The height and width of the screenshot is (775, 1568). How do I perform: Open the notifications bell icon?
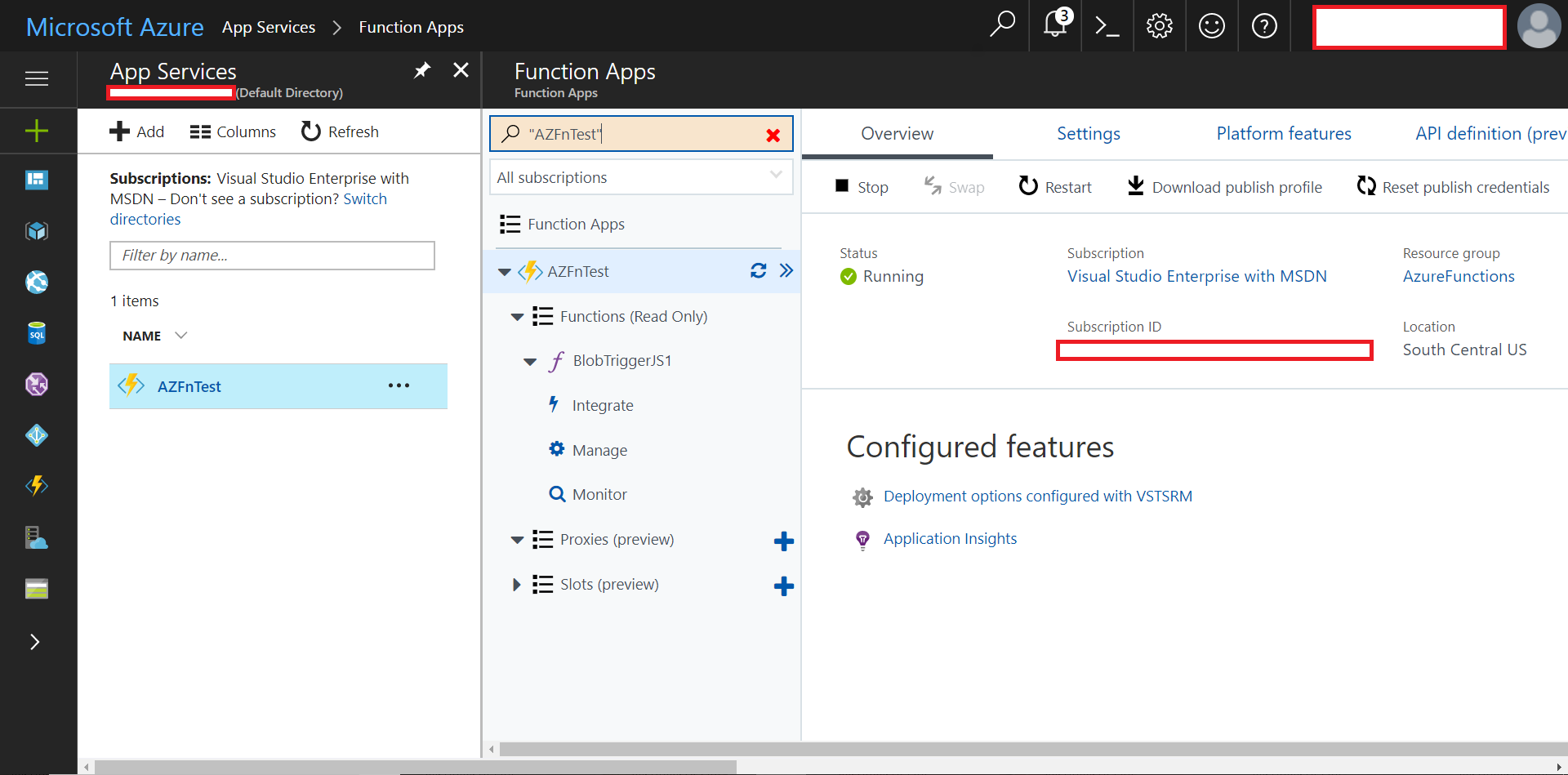point(1055,24)
